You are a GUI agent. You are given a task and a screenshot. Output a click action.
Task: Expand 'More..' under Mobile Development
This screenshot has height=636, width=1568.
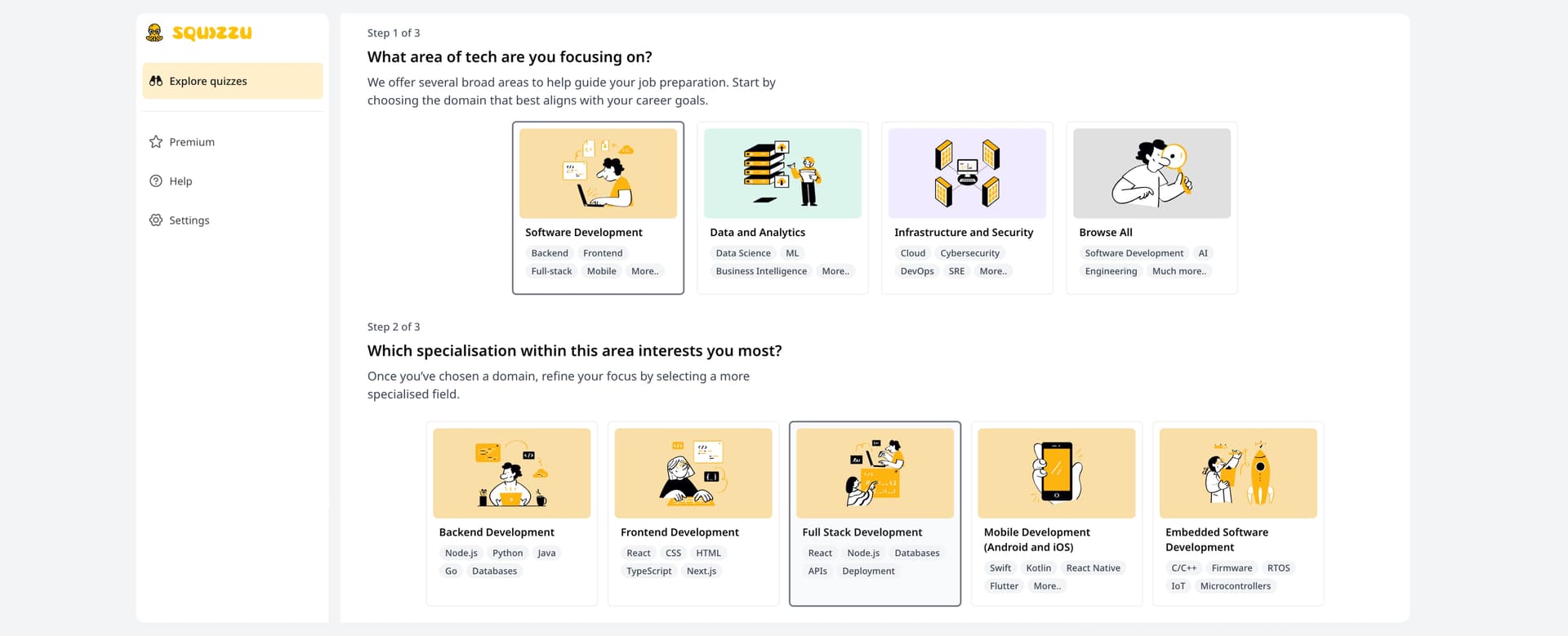[1047, 585]
